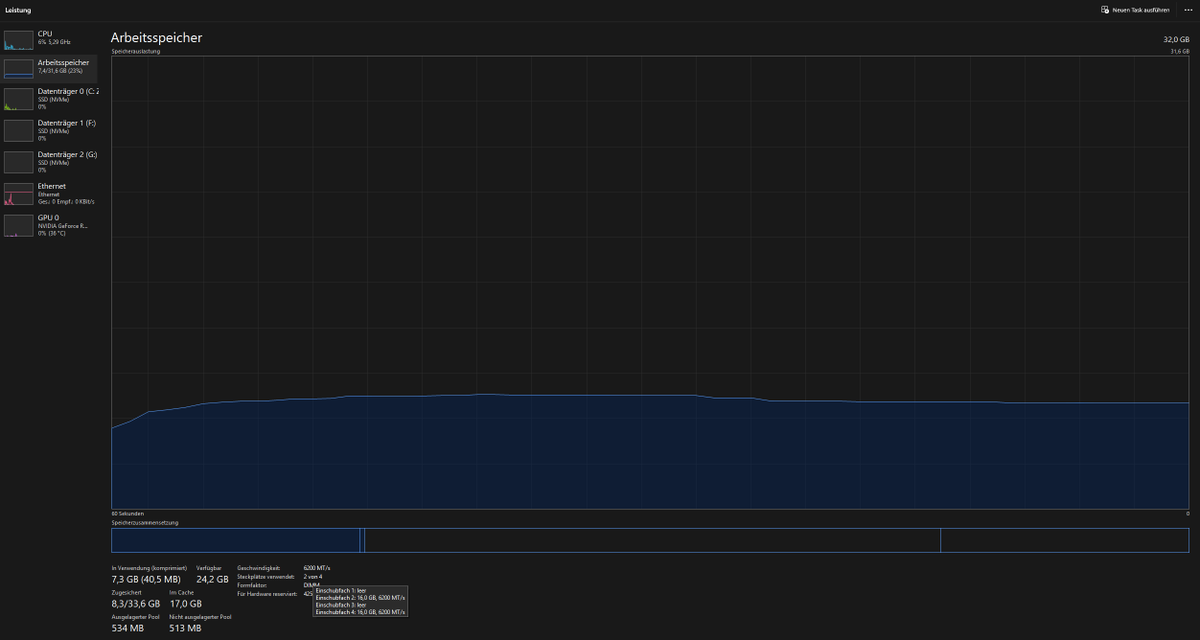Switch to Datenträger 2 (G:) view
Screen dimensions: 1200x640
tap(50, 162)
